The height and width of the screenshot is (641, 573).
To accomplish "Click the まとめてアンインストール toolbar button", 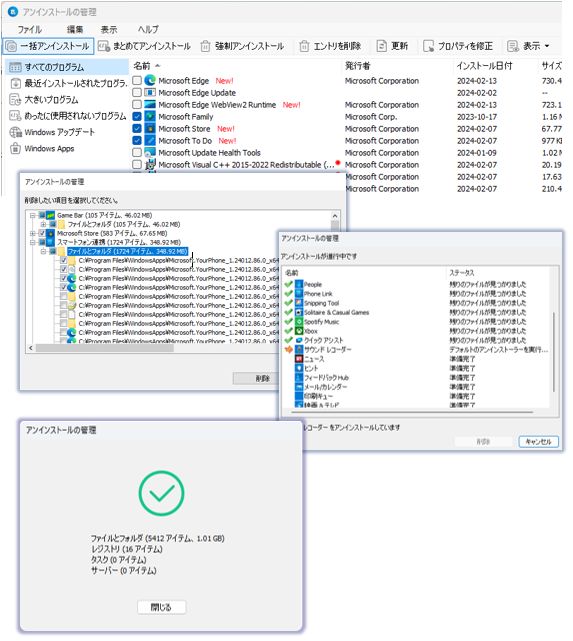I will click(145, 46).
